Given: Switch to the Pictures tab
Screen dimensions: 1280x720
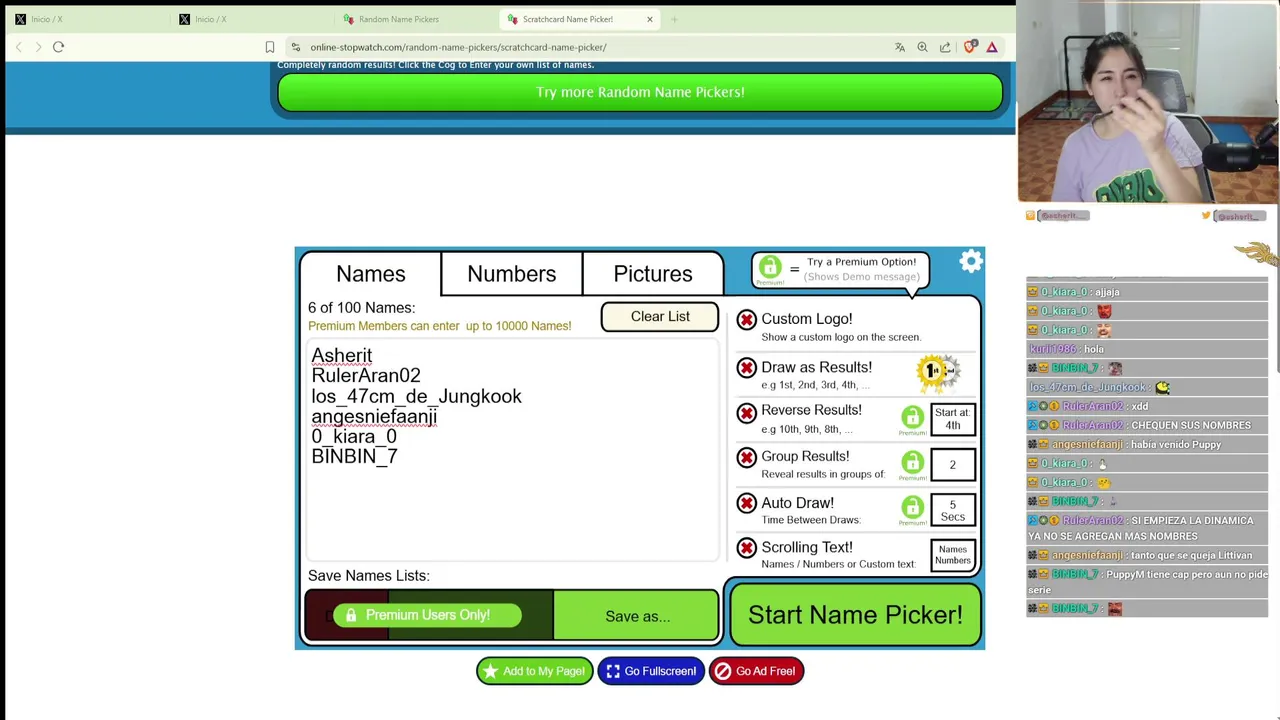Looking at the screenshot, I should pyautogui.click(x=653, y=274).
